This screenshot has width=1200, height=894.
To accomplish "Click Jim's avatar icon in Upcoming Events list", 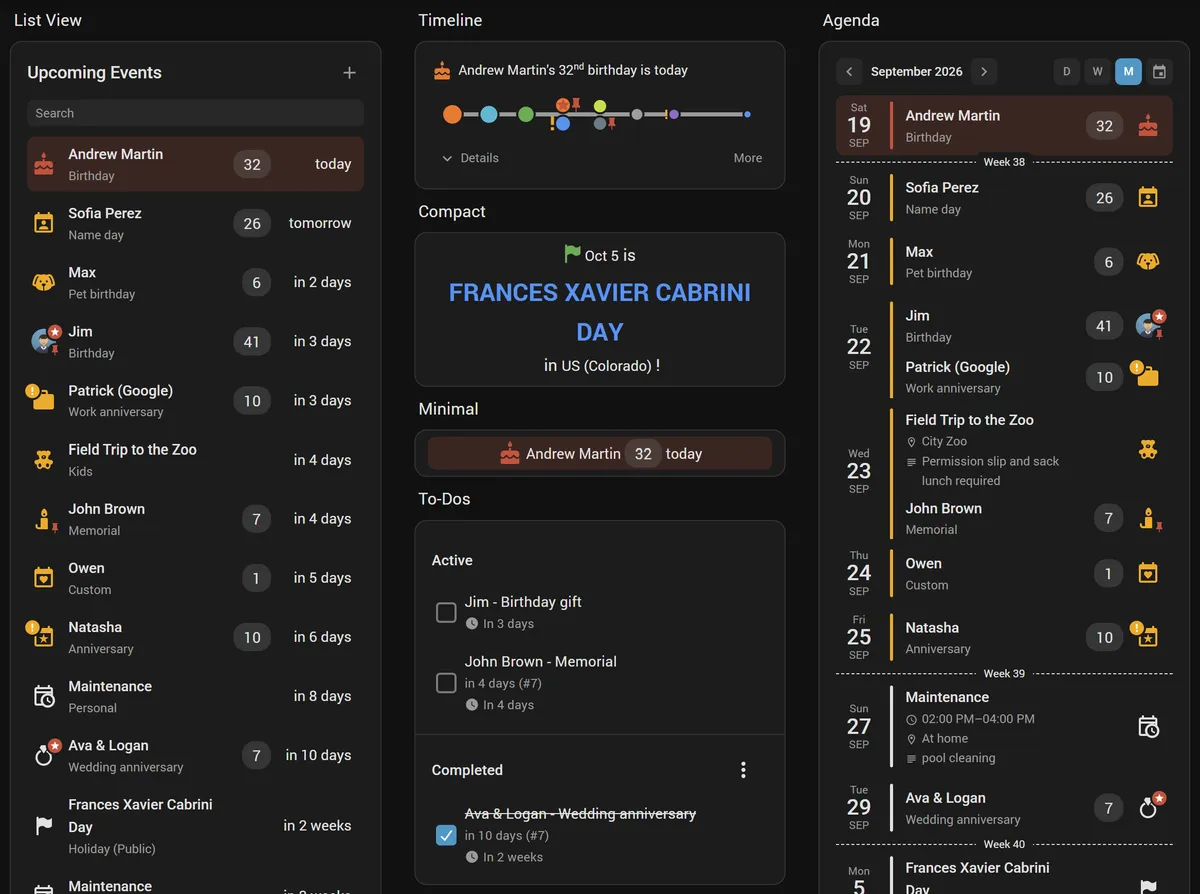I will (43, 341).
